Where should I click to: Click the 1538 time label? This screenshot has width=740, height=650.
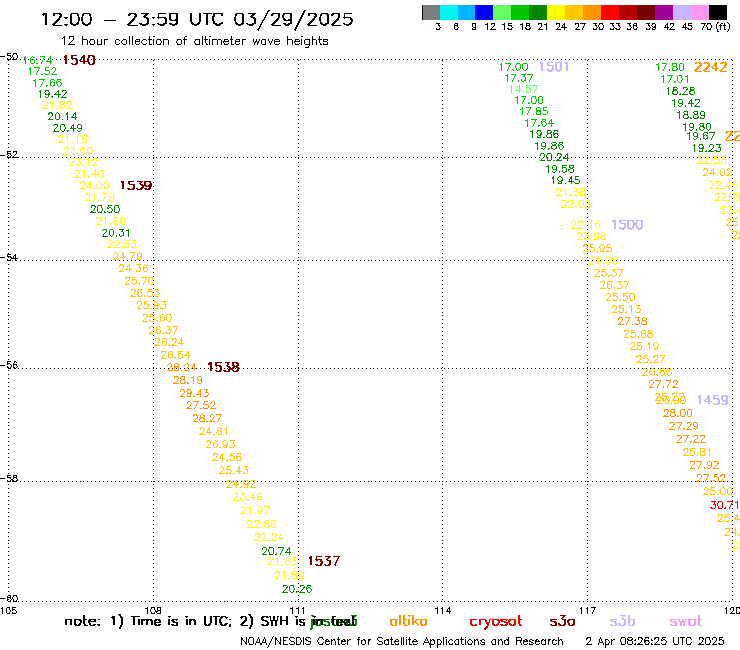click(x=224, y=367)
